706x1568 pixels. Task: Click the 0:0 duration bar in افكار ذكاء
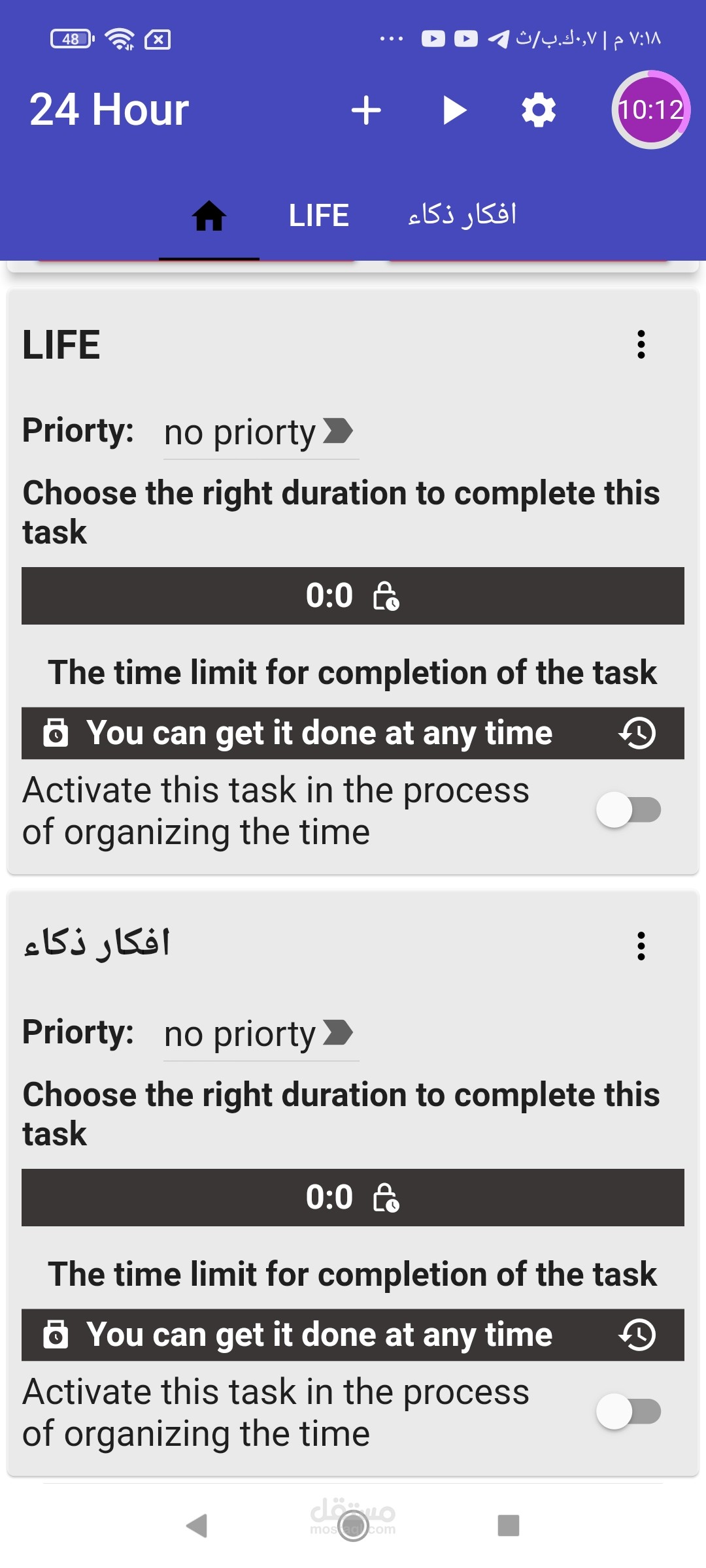point(353,1197)
